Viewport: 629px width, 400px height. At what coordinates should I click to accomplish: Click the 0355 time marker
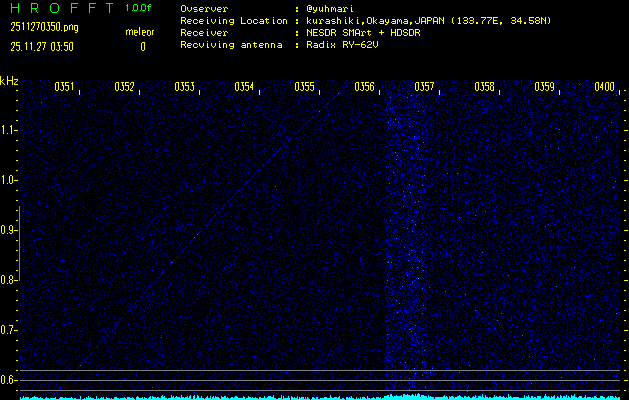(304, 87)
